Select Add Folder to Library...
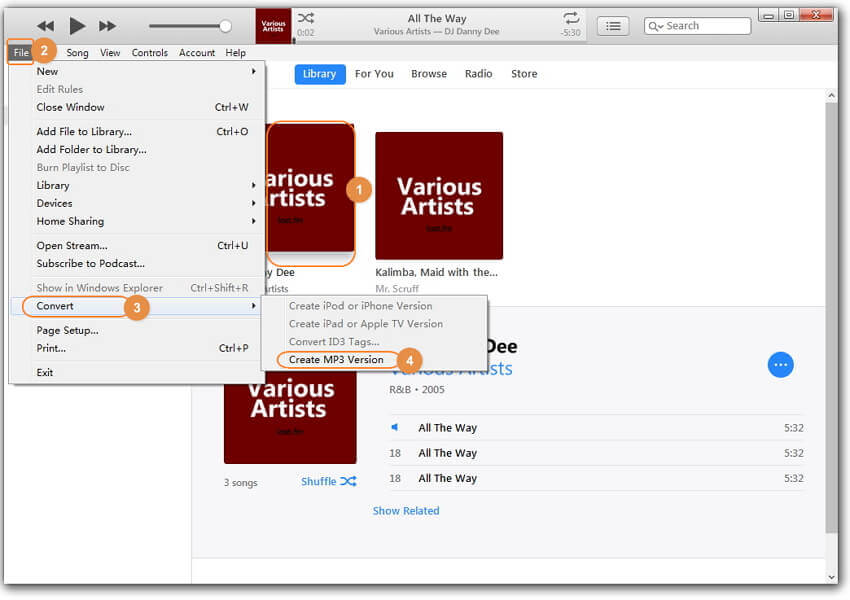The height and width of the screenshot is (600, 850). [x=137, y=150]
